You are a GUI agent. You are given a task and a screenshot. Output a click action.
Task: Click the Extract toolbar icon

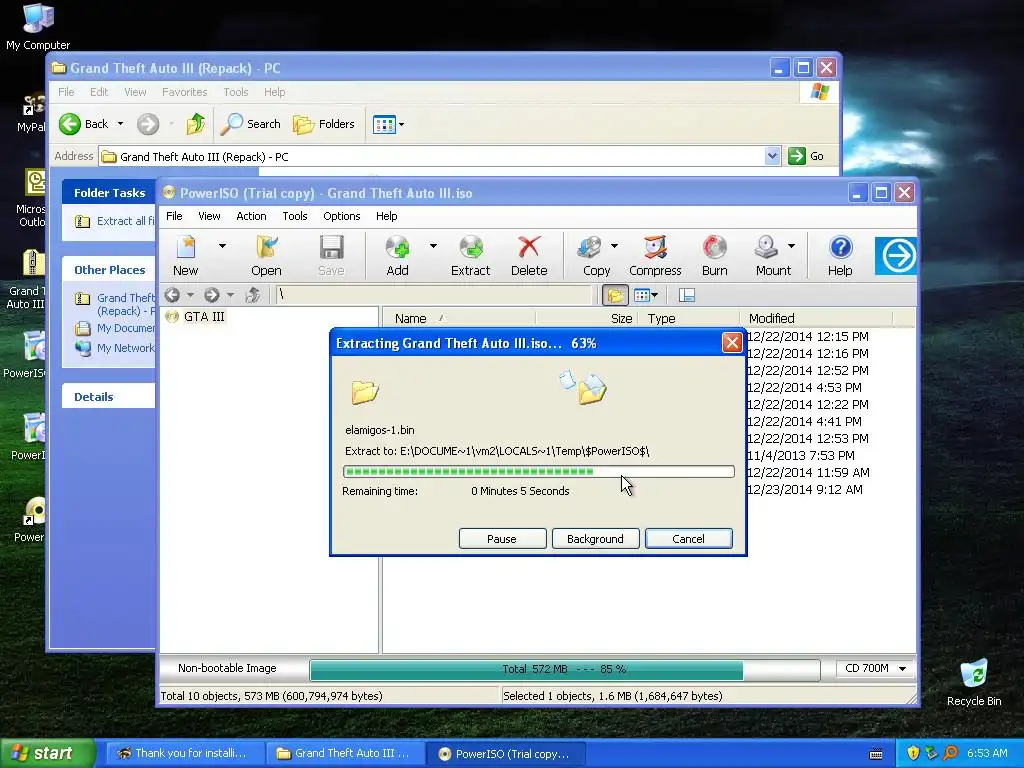[x=470, y=255]
